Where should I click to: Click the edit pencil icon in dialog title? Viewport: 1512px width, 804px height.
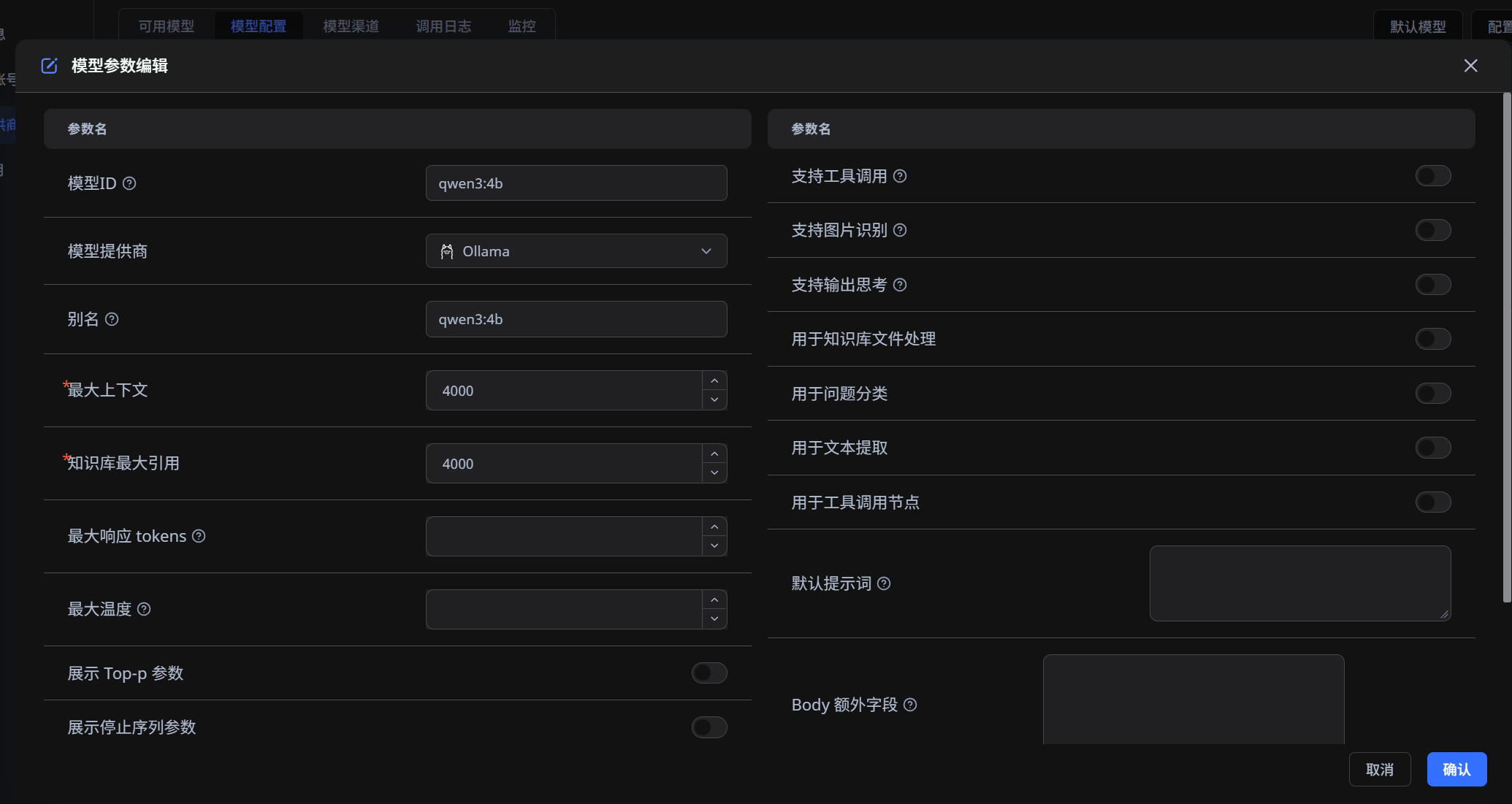tap(49, 65)
